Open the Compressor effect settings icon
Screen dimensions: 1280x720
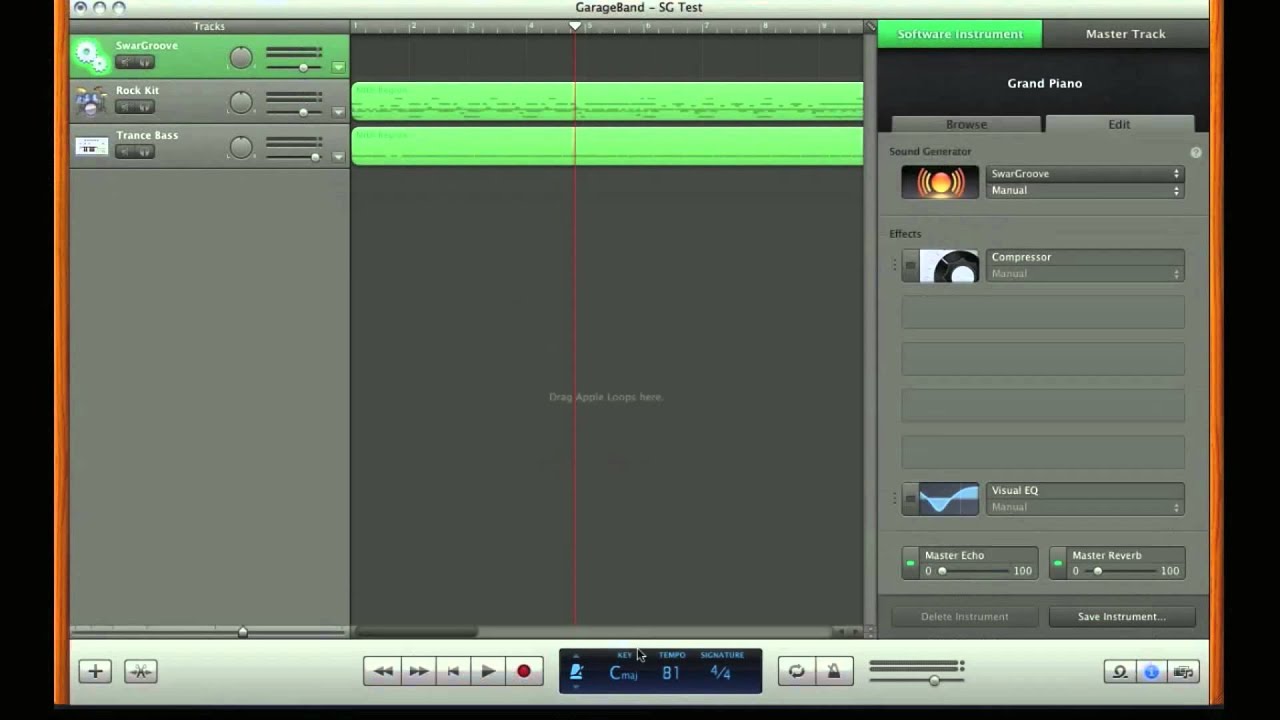point(949,266)
